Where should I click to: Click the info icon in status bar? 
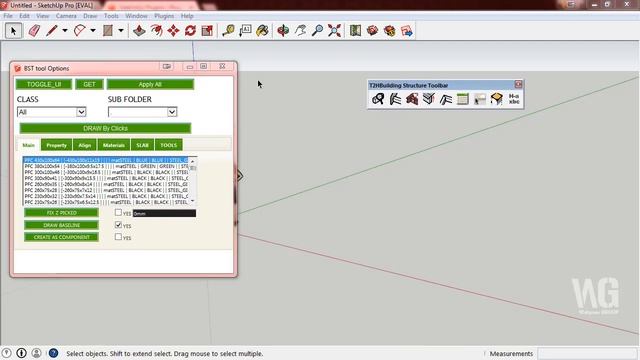tap(21, 353)
